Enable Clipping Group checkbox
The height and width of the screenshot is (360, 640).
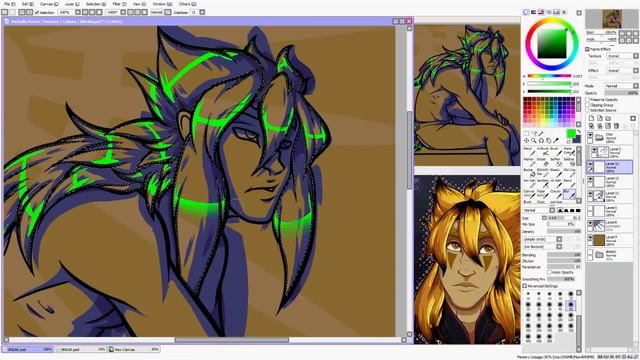coord(588,105)
